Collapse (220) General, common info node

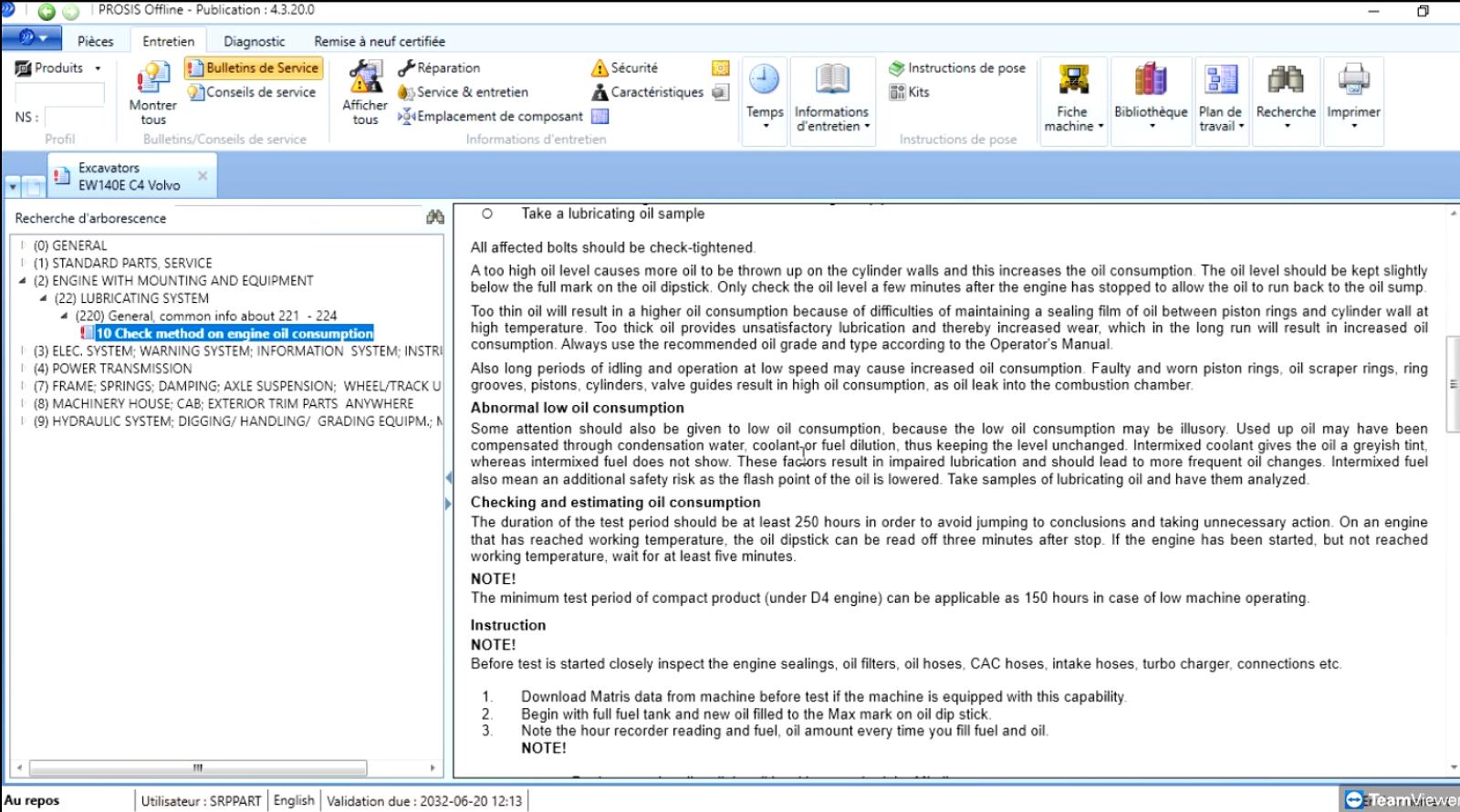[x=64, y=316]
